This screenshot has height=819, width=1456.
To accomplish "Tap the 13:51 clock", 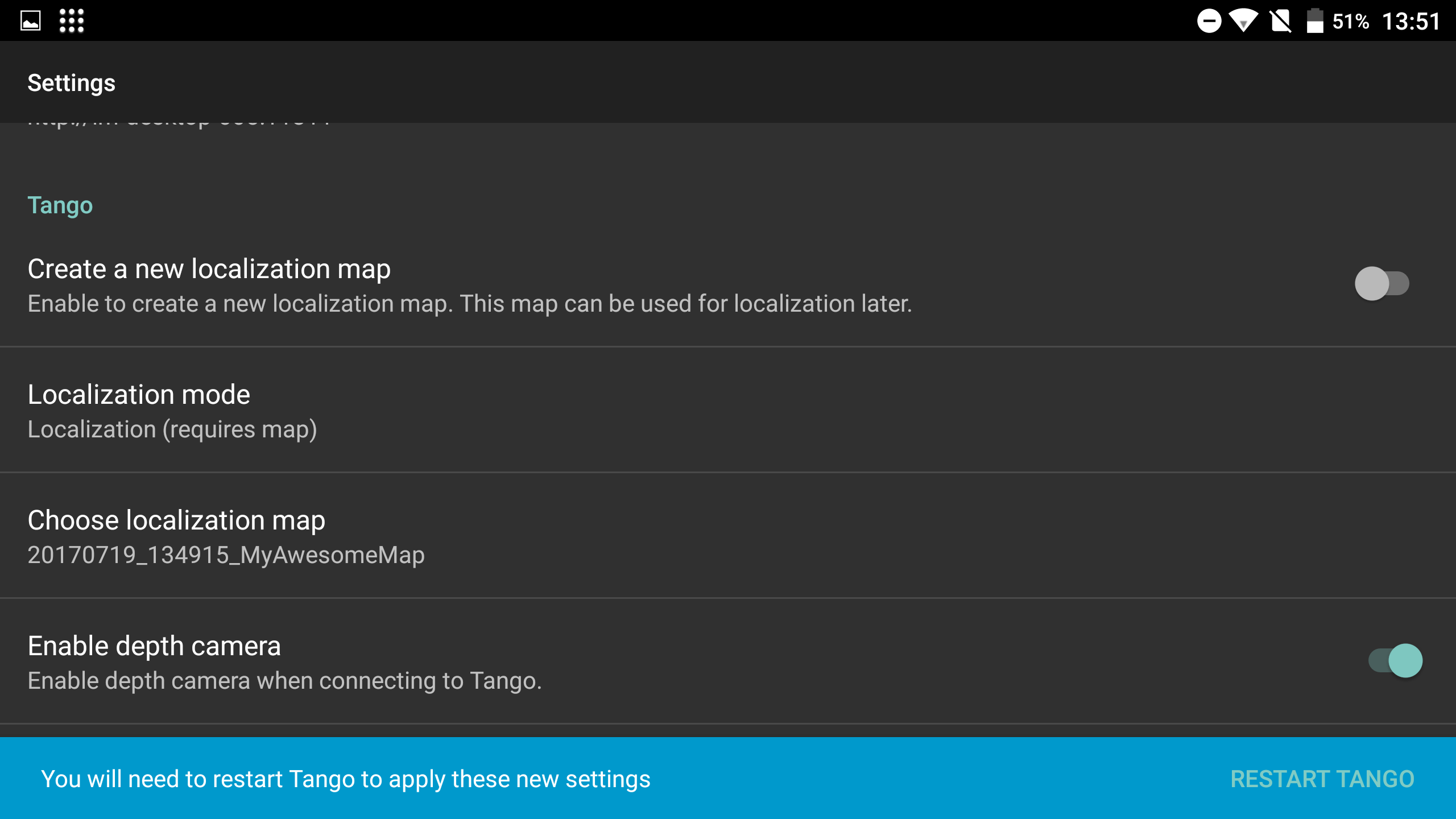I will [1411, 22].
